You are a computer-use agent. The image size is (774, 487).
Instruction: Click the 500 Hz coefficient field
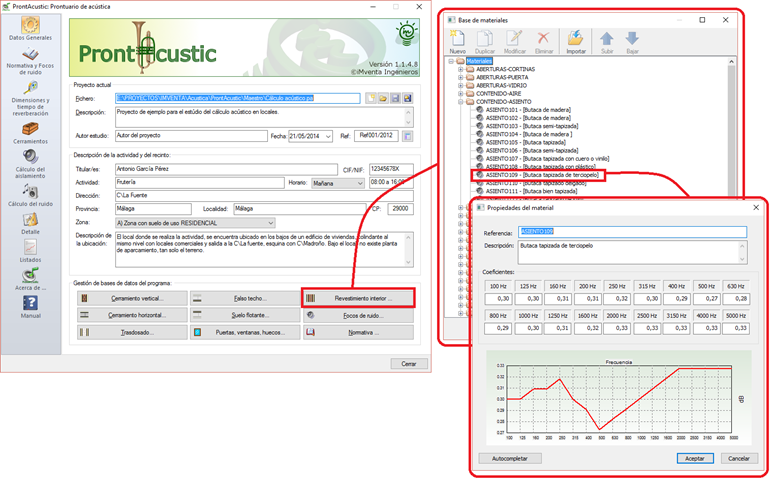(706, 299)
